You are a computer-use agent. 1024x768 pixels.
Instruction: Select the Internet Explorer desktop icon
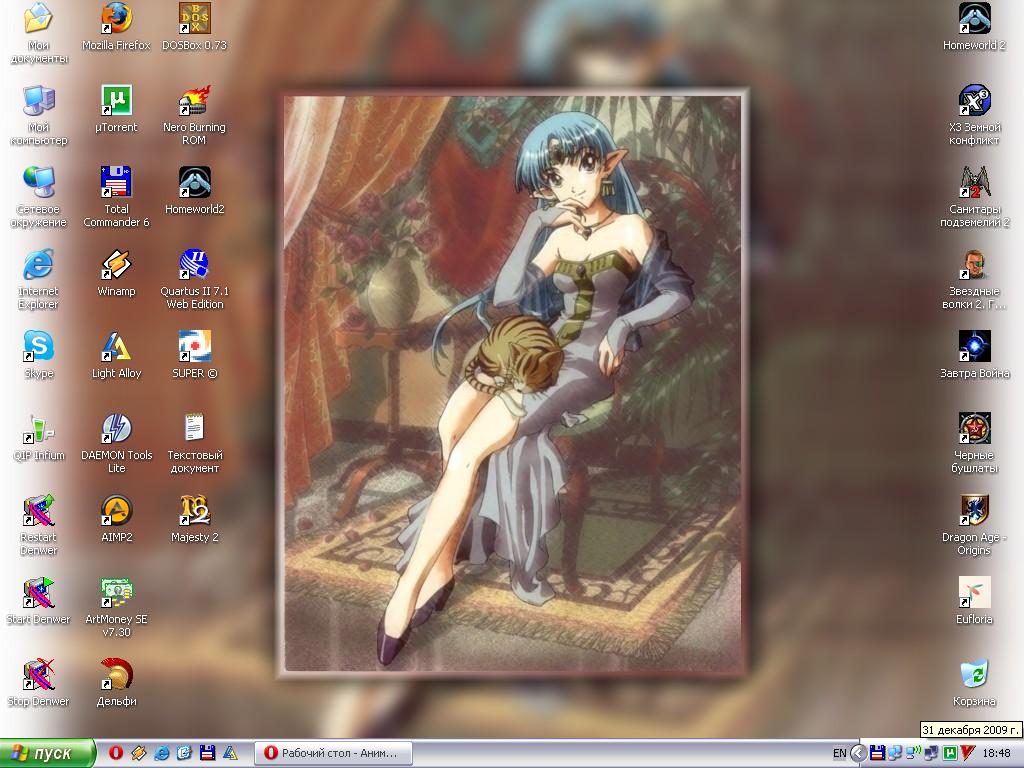coord(39,280)
